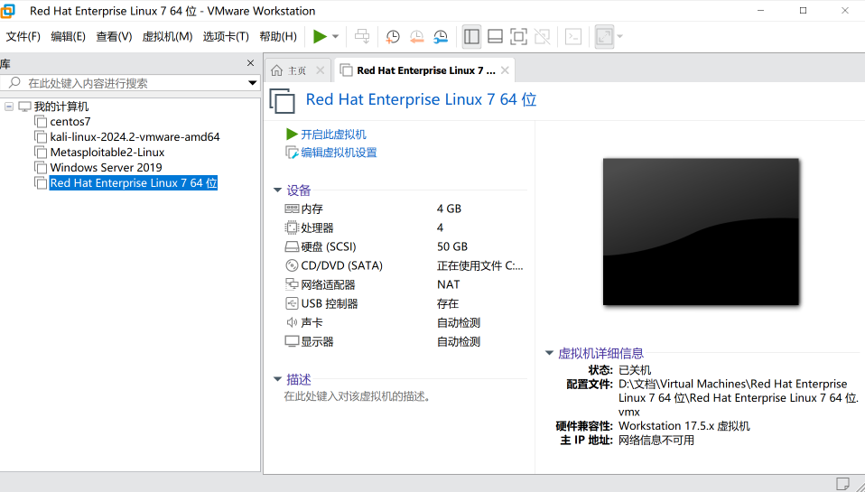The width and height of the screenshot is (865, 492).
Task: Click the 硬盘 (SCSI) device row
Action: [404, 247]
